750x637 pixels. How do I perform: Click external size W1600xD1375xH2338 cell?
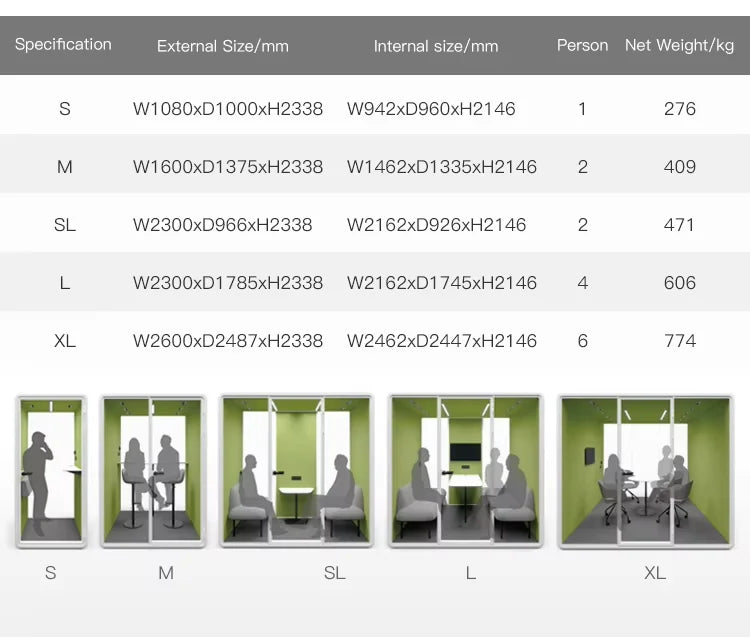pos(228,167)
